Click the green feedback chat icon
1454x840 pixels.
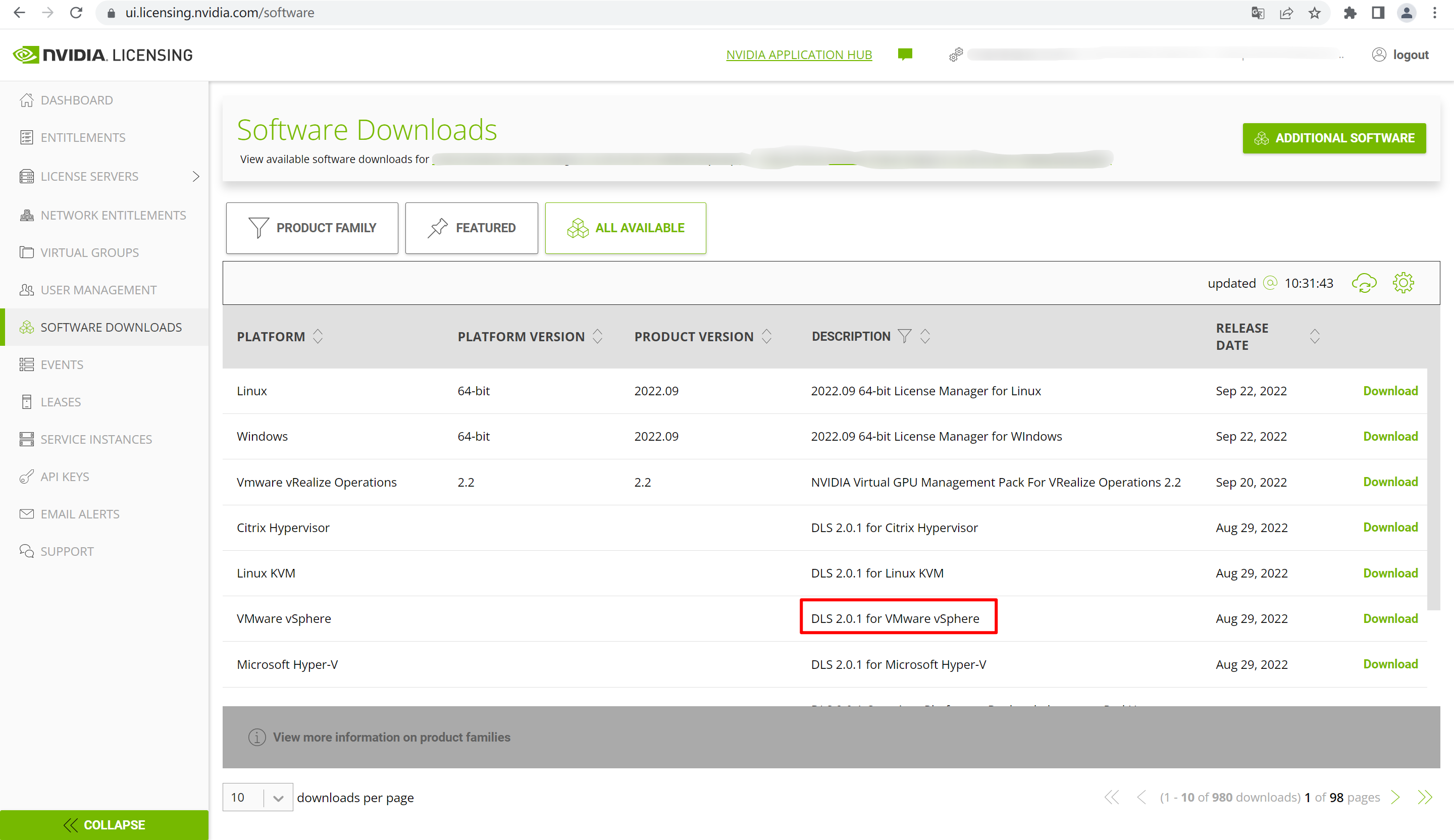click(x=905, y=54)
